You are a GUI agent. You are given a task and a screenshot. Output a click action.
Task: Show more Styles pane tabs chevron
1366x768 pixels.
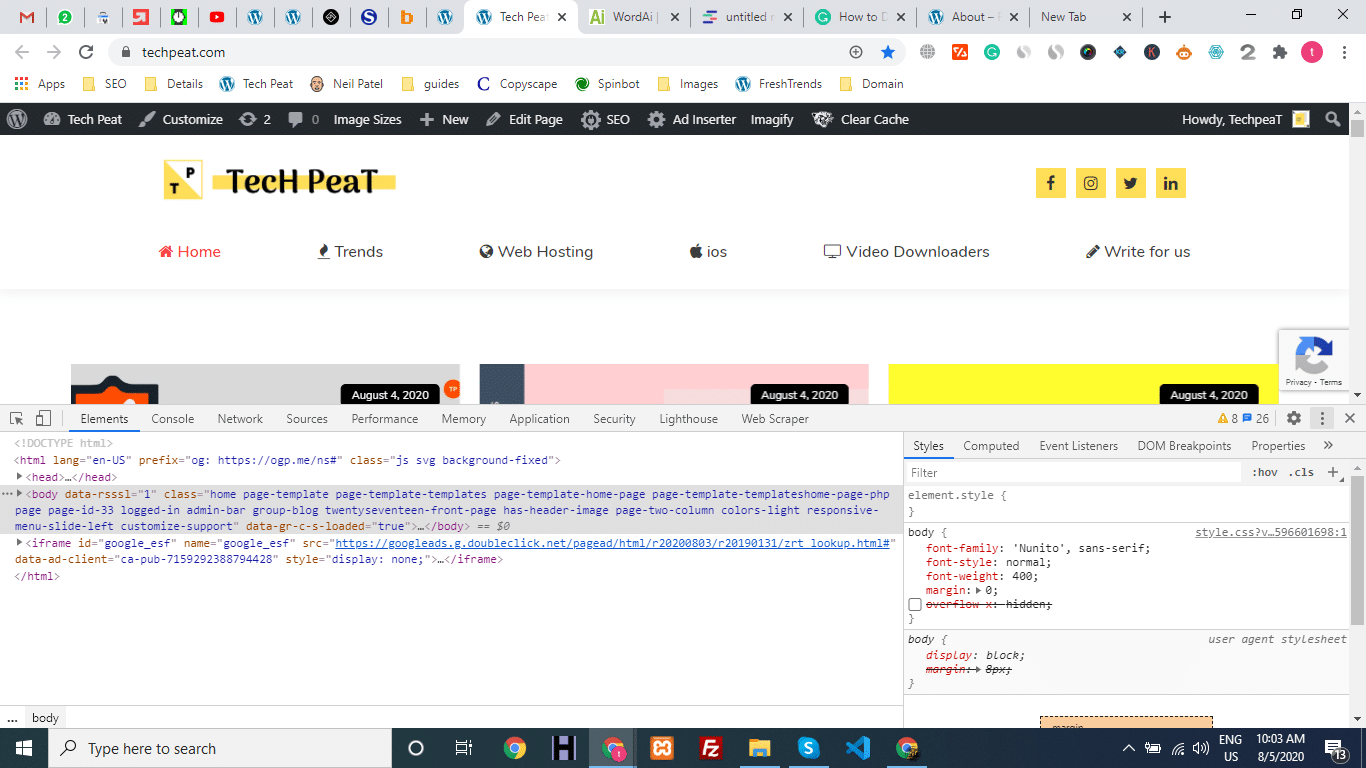(x=1328, y=445)
